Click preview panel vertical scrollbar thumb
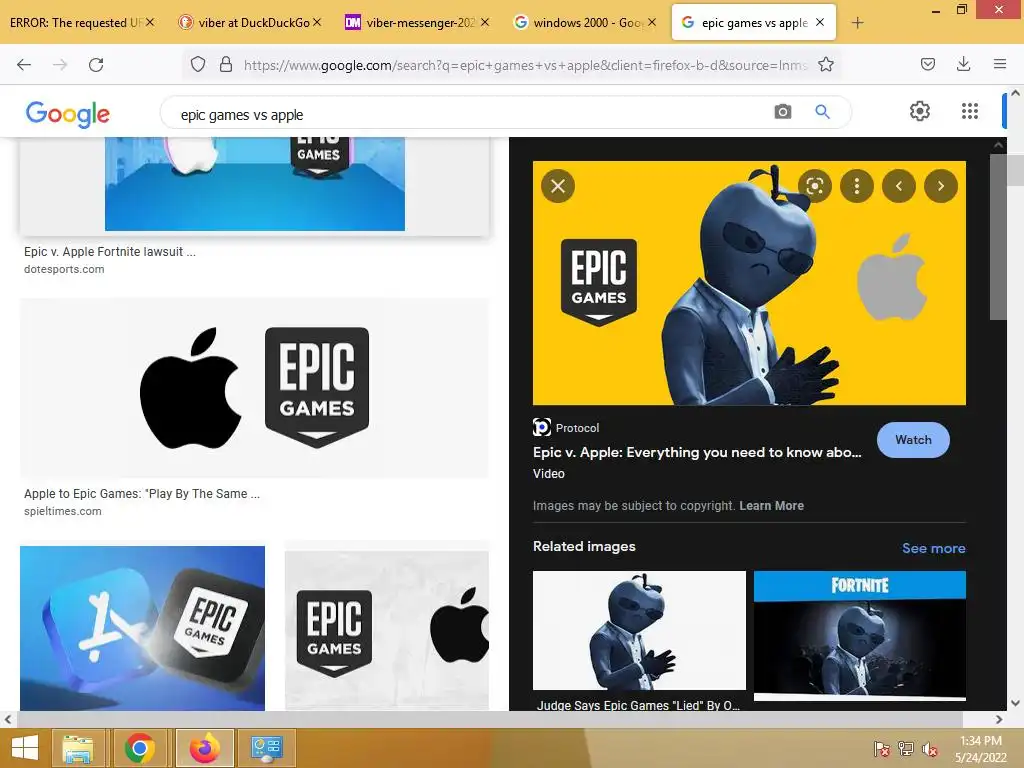 [x=998, y=236]
